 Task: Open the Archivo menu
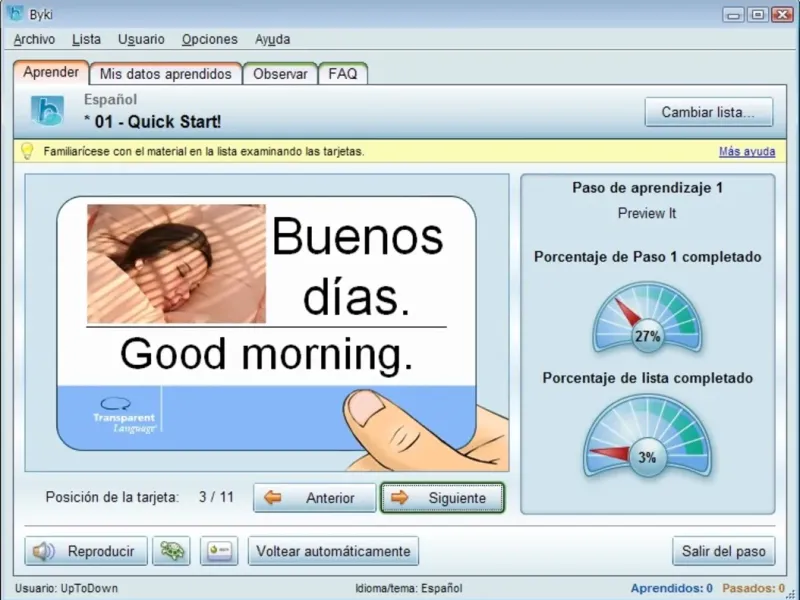pos(34,39)
